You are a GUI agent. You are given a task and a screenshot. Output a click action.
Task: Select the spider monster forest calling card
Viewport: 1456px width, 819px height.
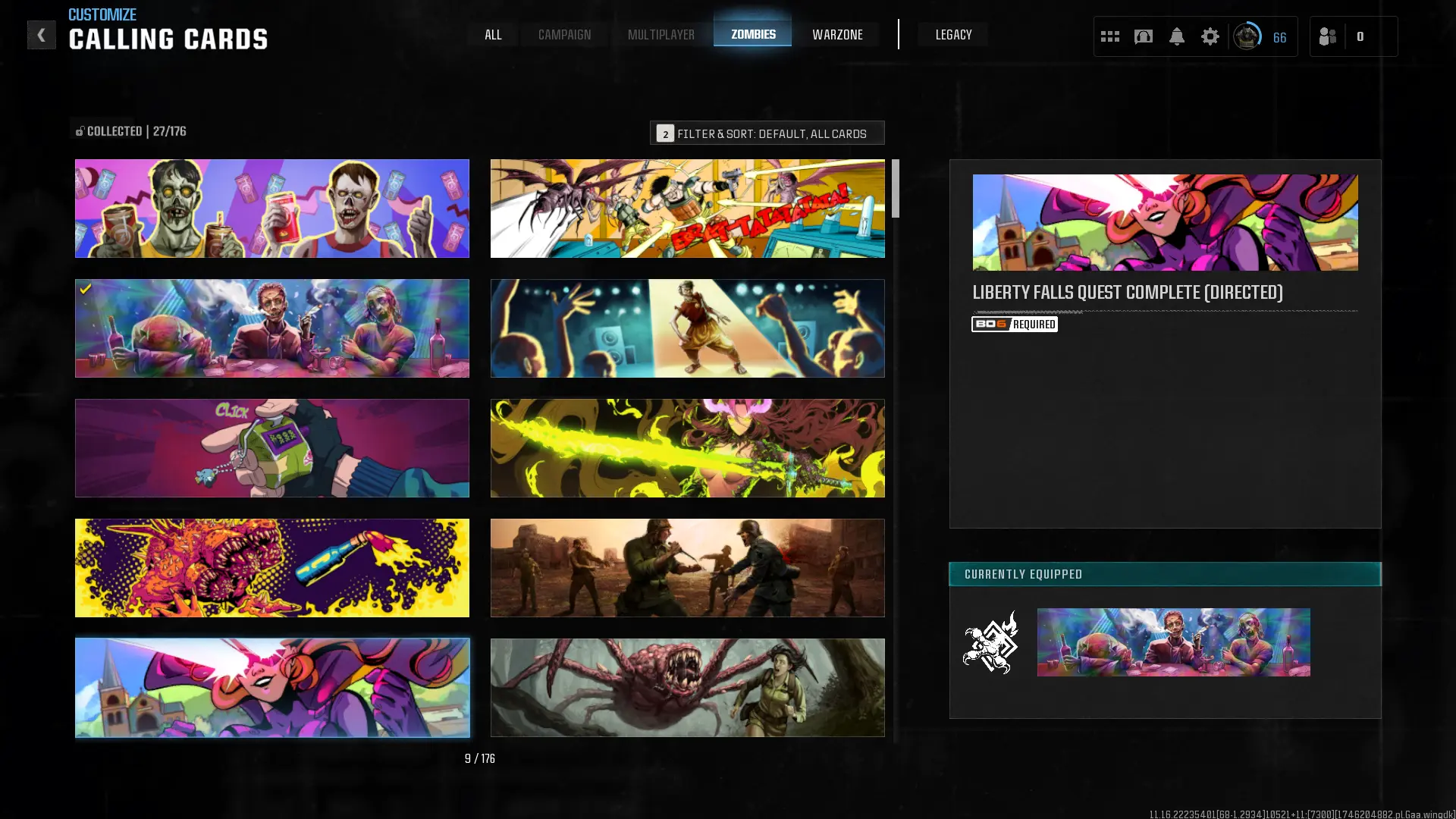click(687, 687)
